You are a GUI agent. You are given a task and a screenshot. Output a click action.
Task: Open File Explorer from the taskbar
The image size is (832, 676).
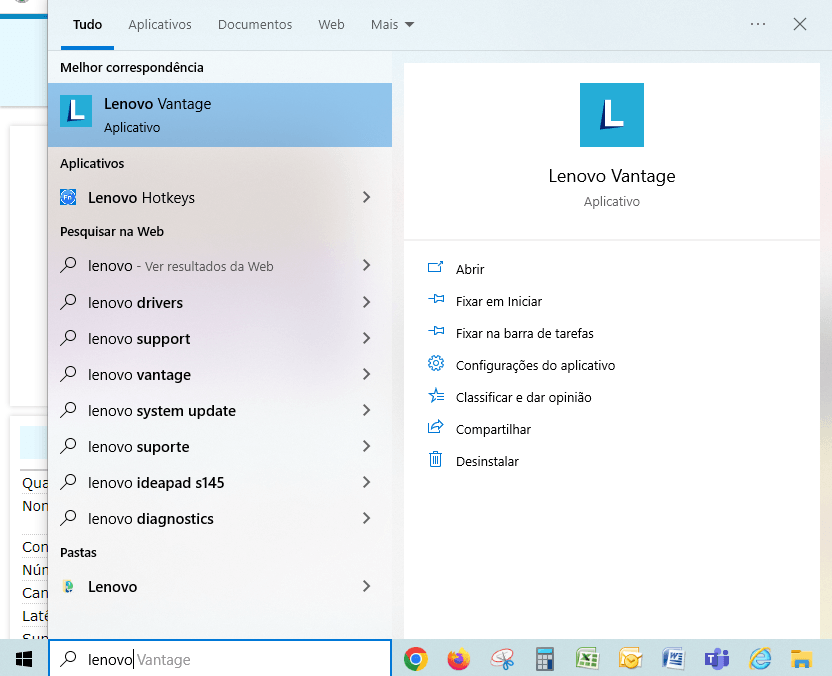pos(801,659)
